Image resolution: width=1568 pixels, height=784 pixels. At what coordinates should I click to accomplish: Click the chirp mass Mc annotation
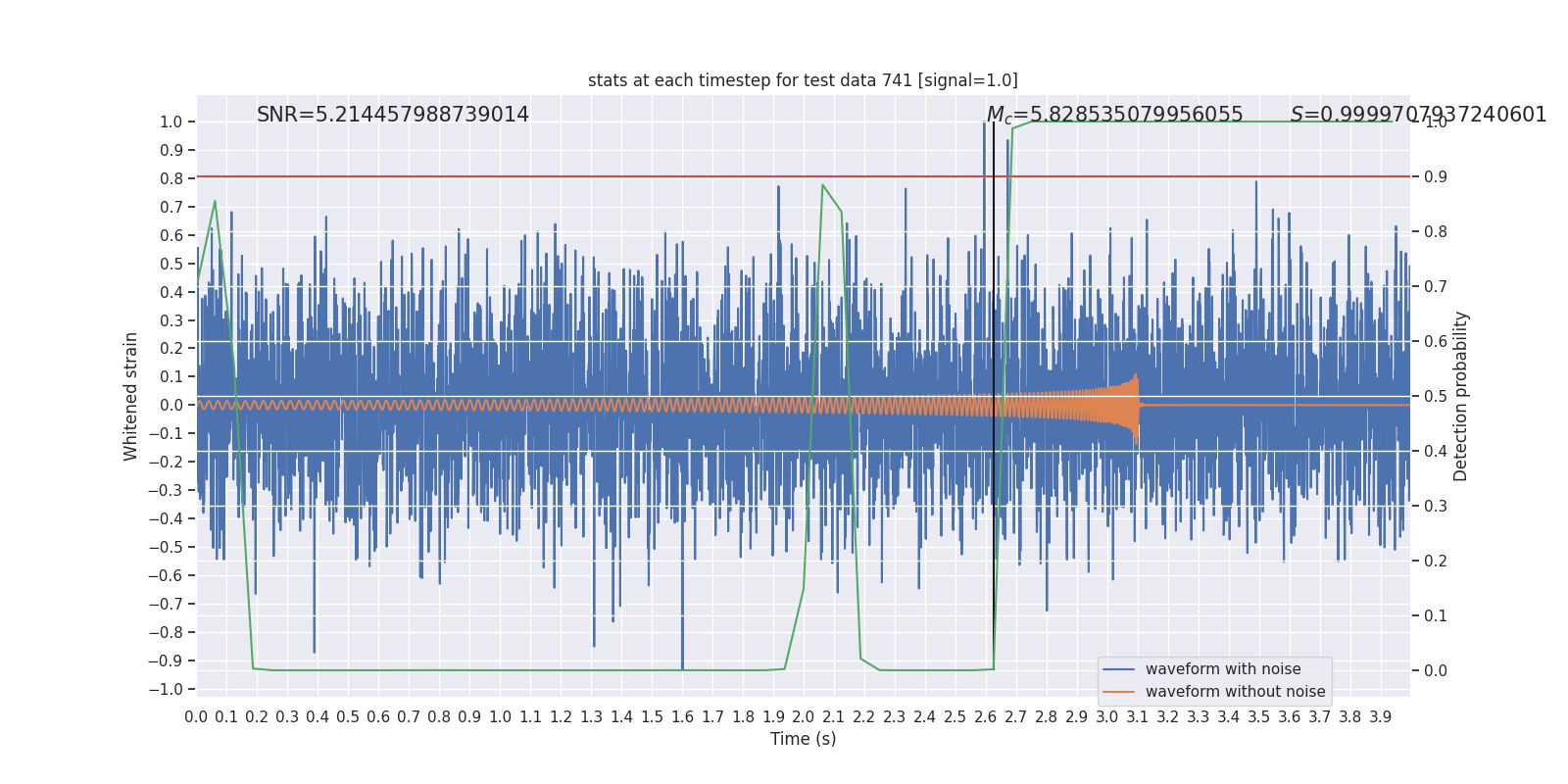(x=1114, y=115)
